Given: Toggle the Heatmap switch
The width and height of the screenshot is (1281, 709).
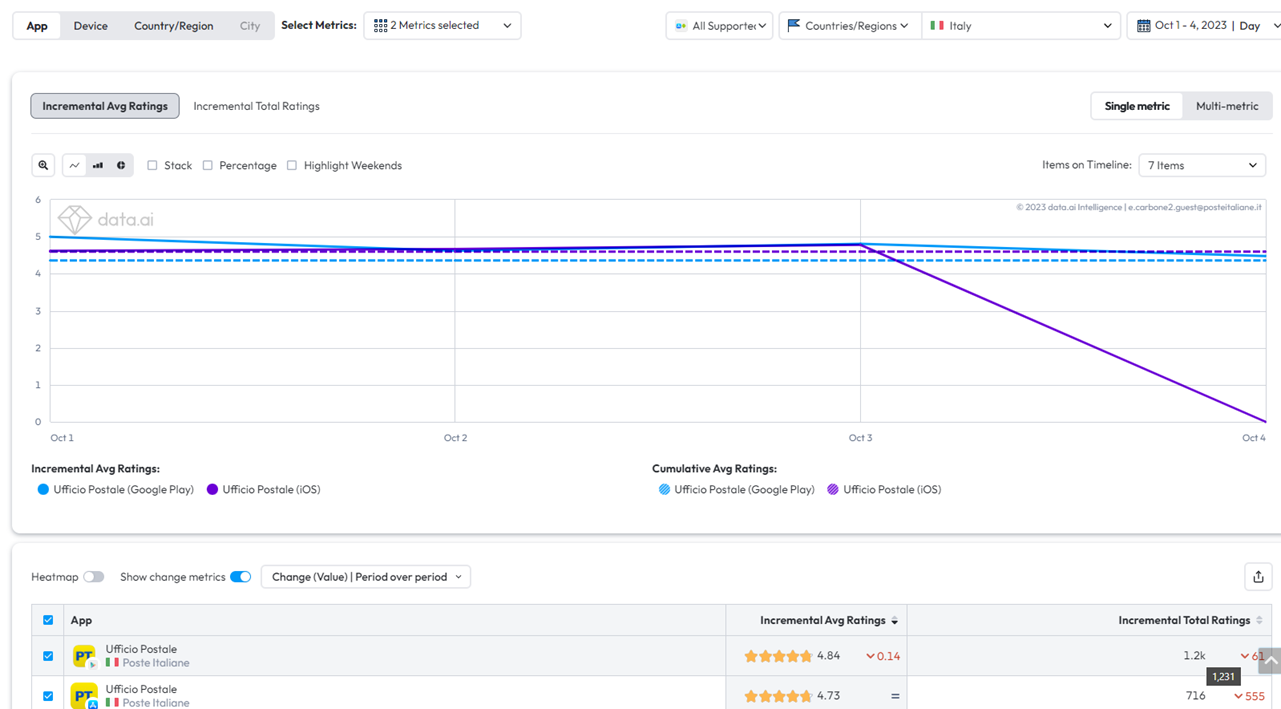Looking at the screenshot, I should [x=94, y=577].
